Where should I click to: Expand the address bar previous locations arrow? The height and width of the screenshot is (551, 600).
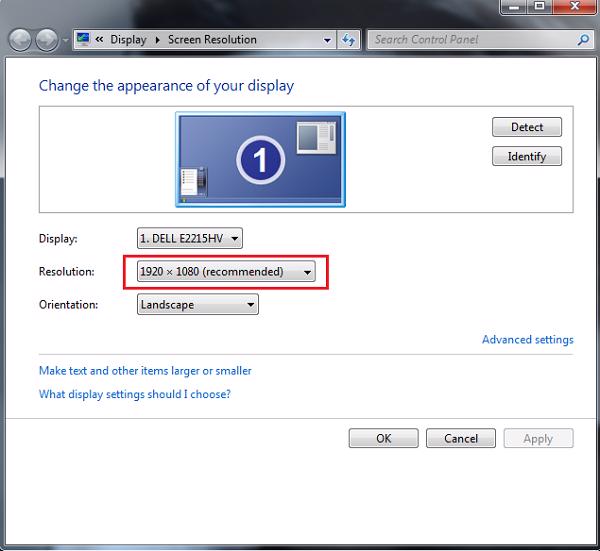point(328,40)
